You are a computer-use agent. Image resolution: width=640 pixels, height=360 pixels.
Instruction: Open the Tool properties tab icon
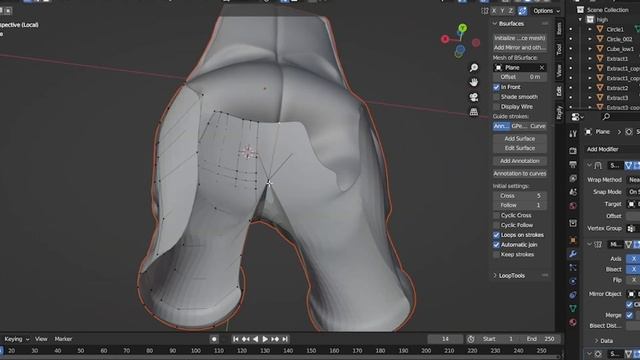(573, 134)
